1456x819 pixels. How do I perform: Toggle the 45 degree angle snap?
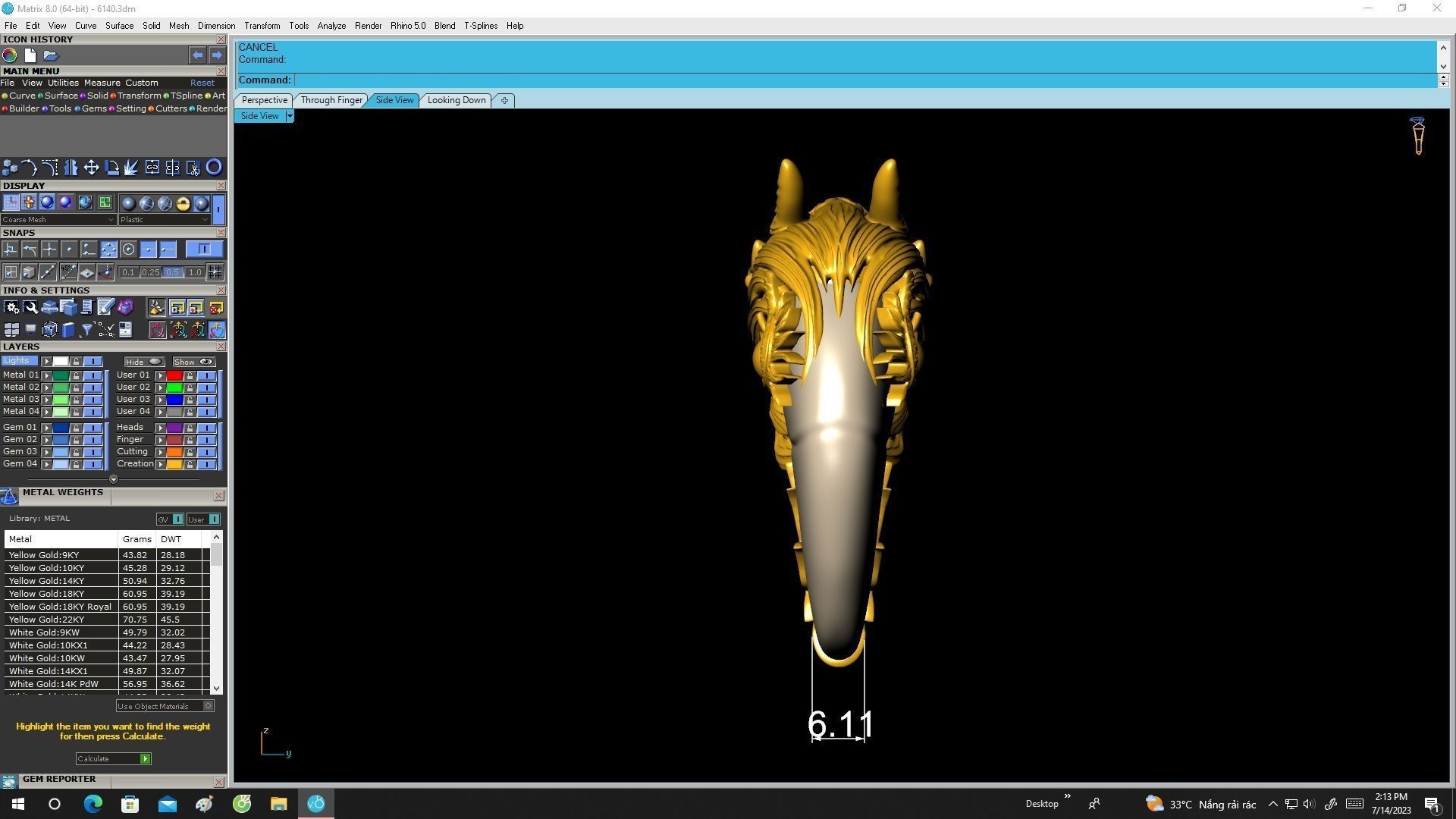[68, 272]
